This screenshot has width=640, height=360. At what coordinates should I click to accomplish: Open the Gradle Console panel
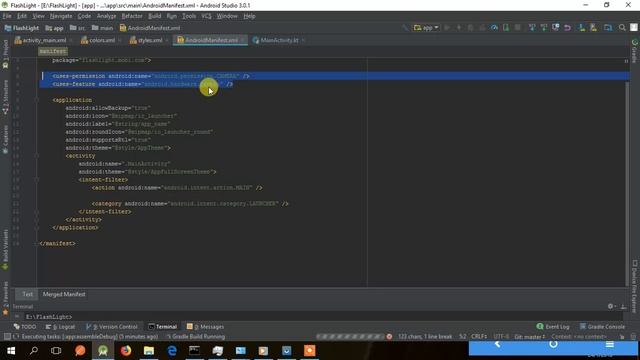602,327
